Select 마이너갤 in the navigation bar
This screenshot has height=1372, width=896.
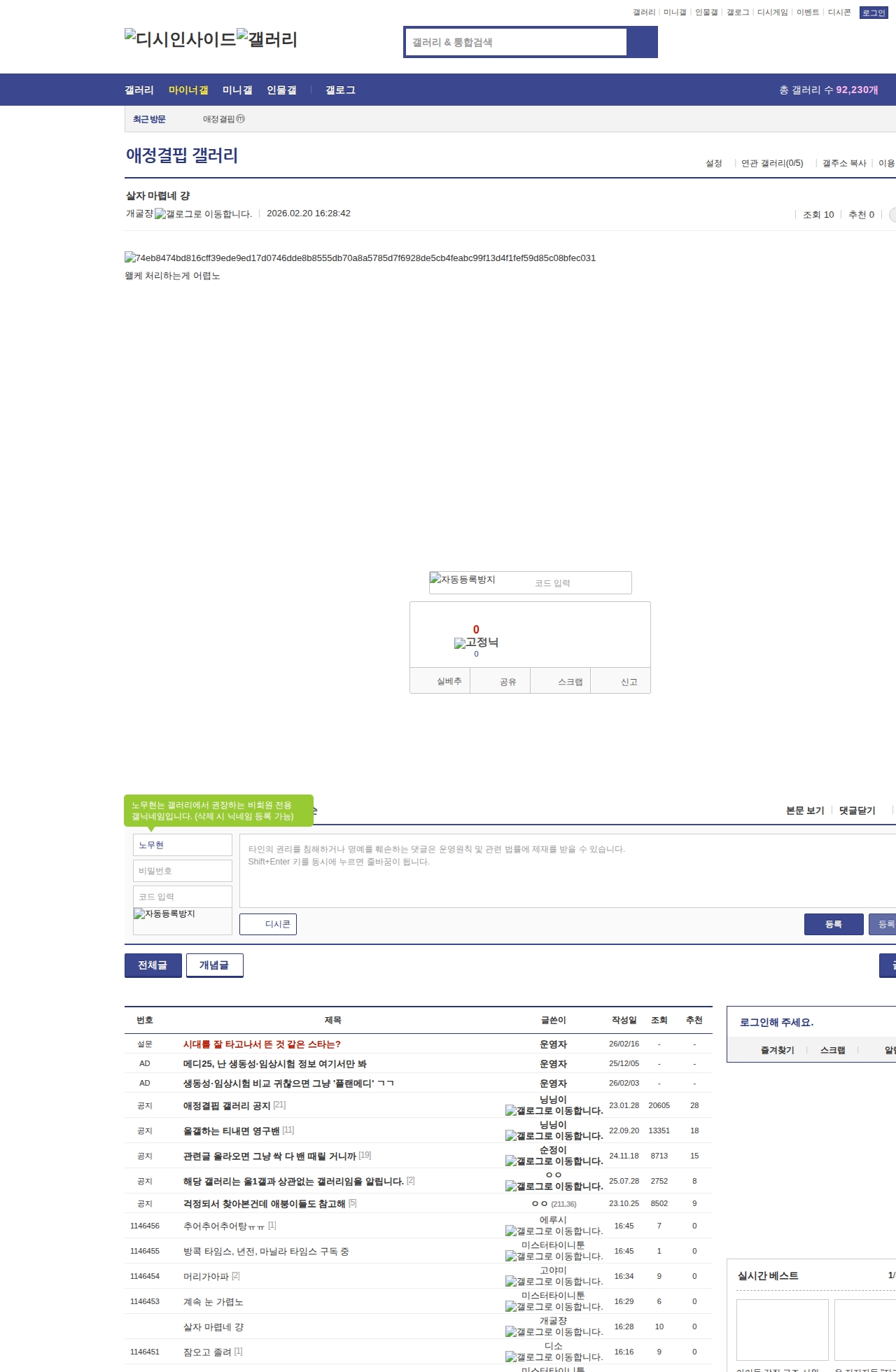pos(188,90)
